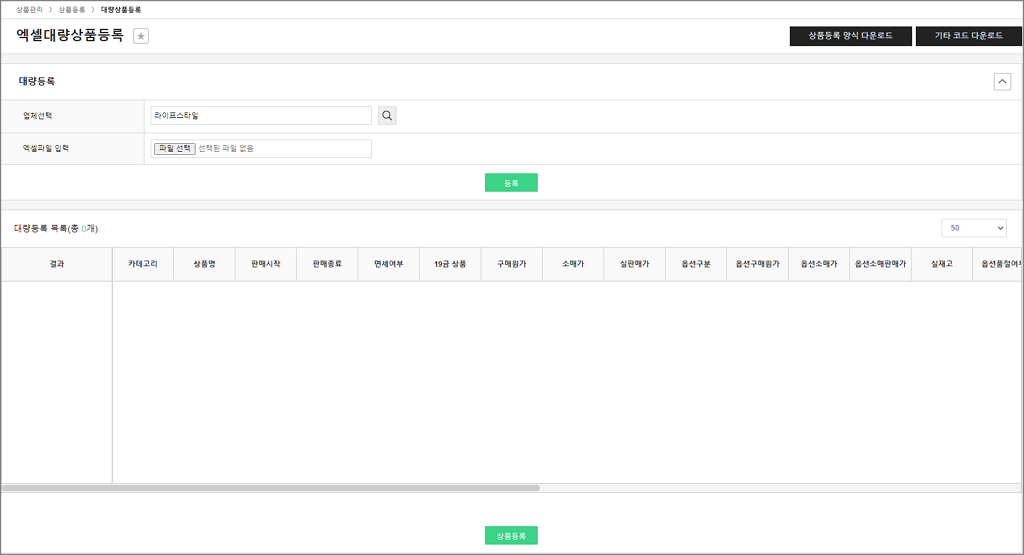
Task: Click the green 등록 button
Action: (511, 183)
